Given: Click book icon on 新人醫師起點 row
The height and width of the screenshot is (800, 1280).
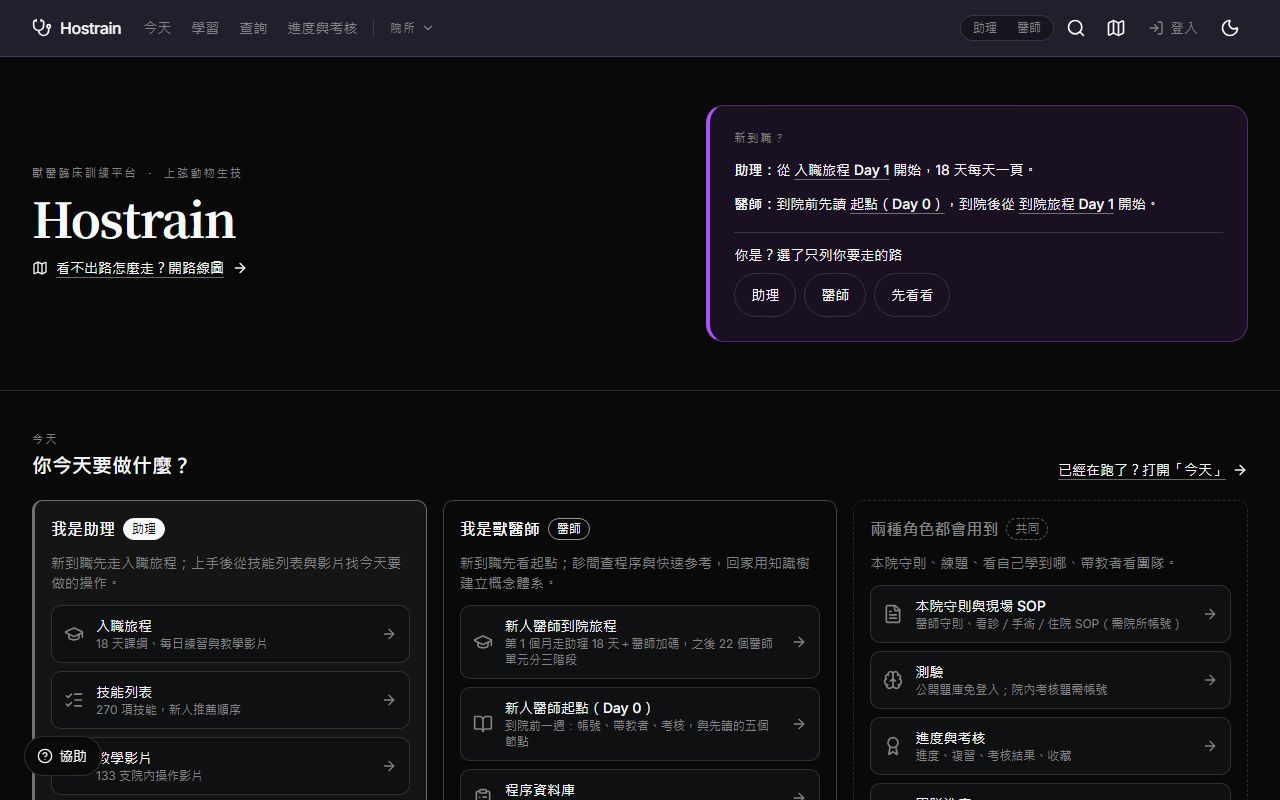Looking at the screenshot, I should tap(483, 724).
